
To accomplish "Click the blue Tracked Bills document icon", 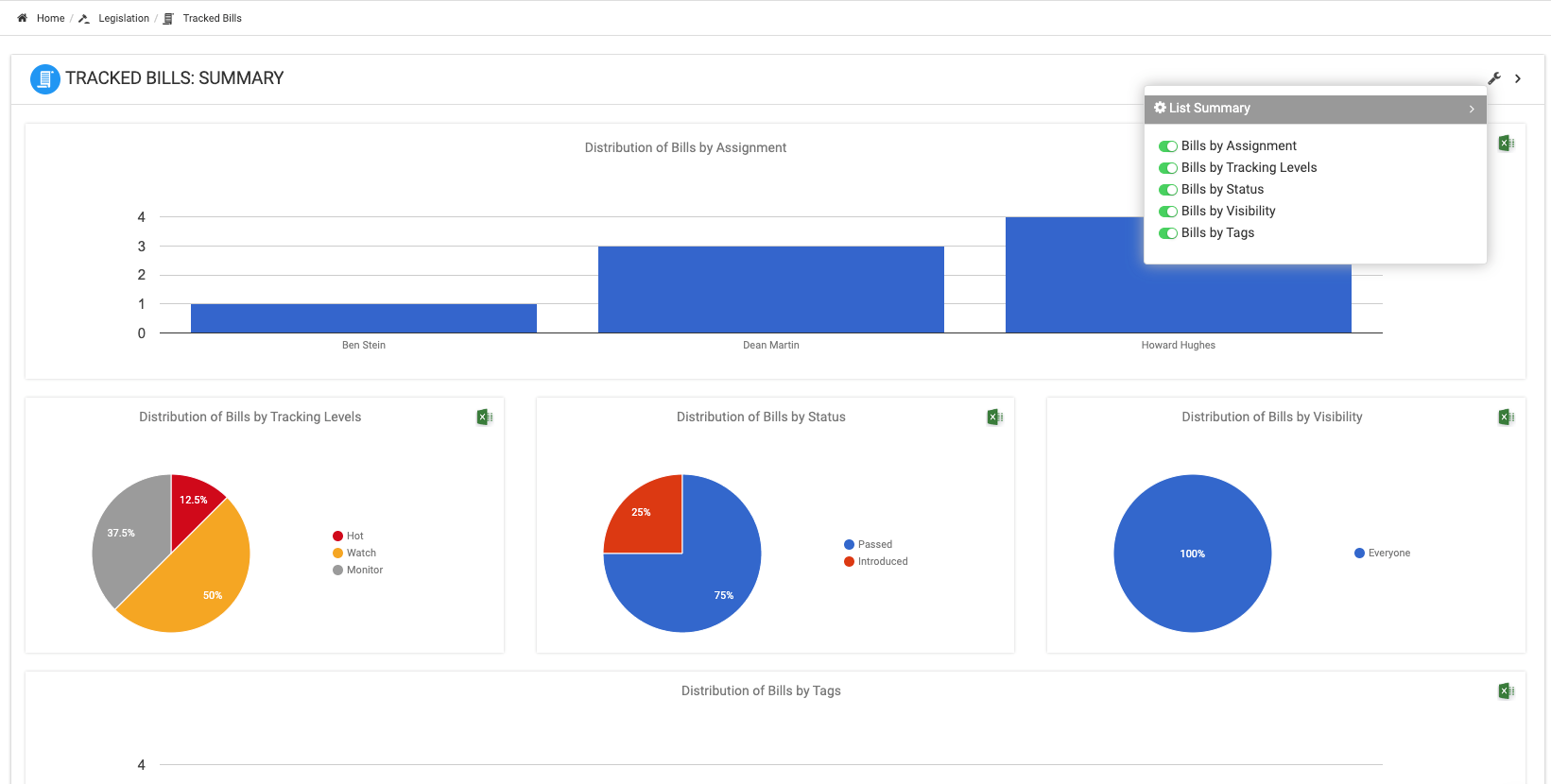I will click(44, 79).
